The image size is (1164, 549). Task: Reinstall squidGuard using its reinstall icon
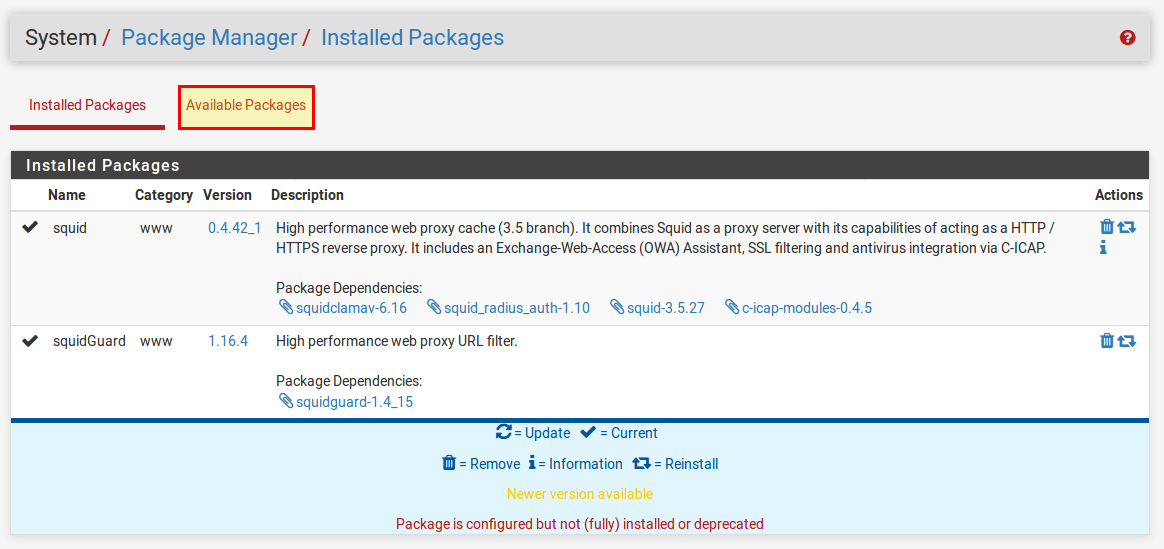pos(1127,341)
